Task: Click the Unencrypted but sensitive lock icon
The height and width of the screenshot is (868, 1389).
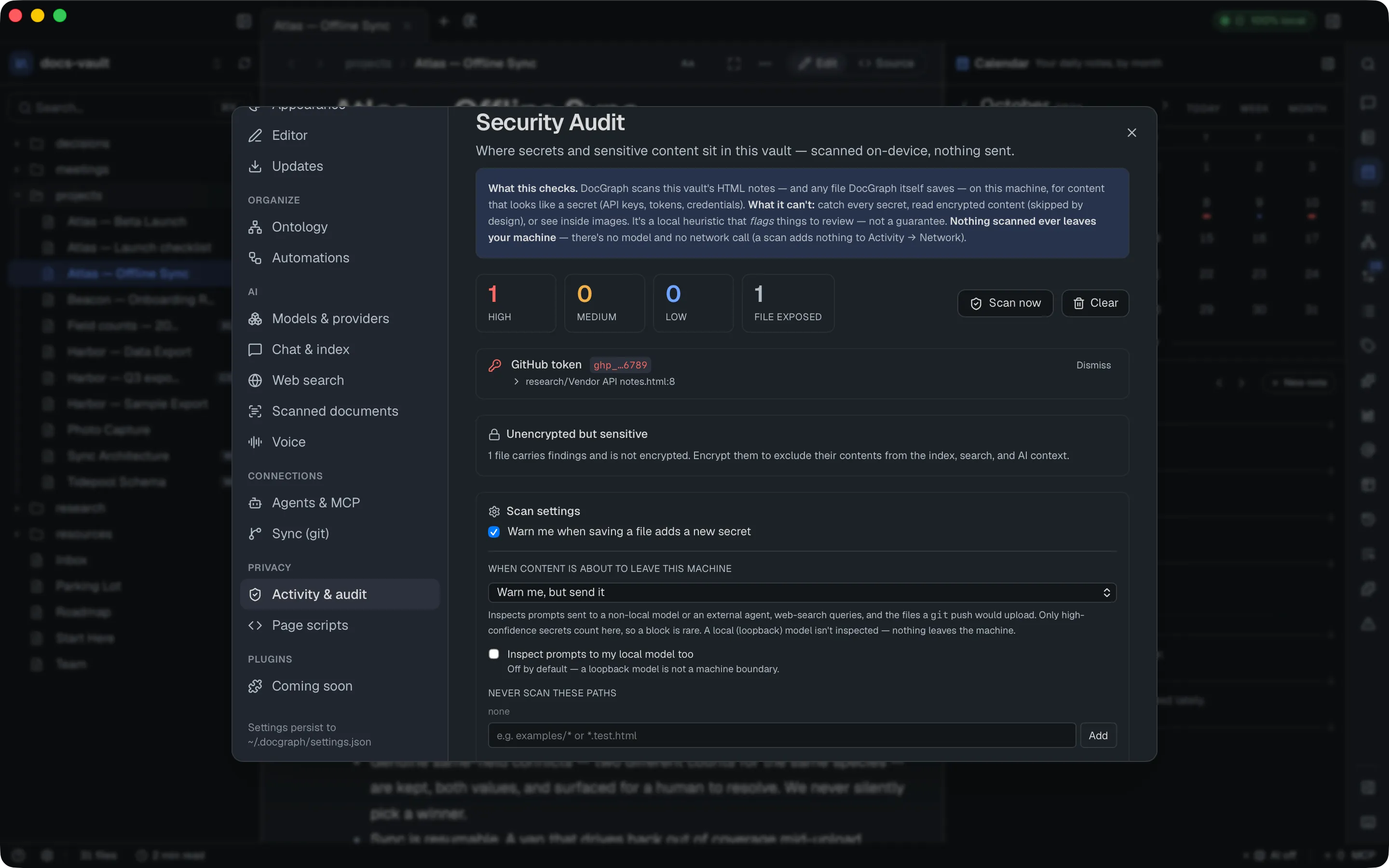Action: (493, 434)
